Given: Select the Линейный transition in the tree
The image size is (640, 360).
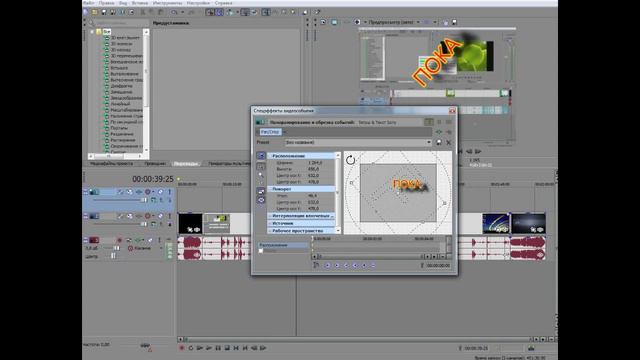Looking at the screenshot, I should point(120,104).
